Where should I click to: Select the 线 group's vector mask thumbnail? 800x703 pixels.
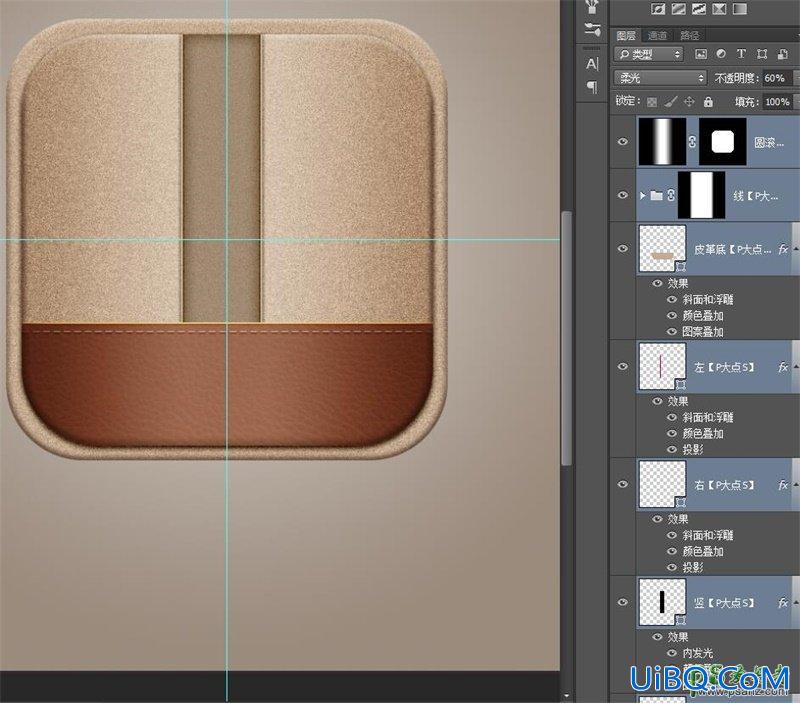(x=701, y=195)
